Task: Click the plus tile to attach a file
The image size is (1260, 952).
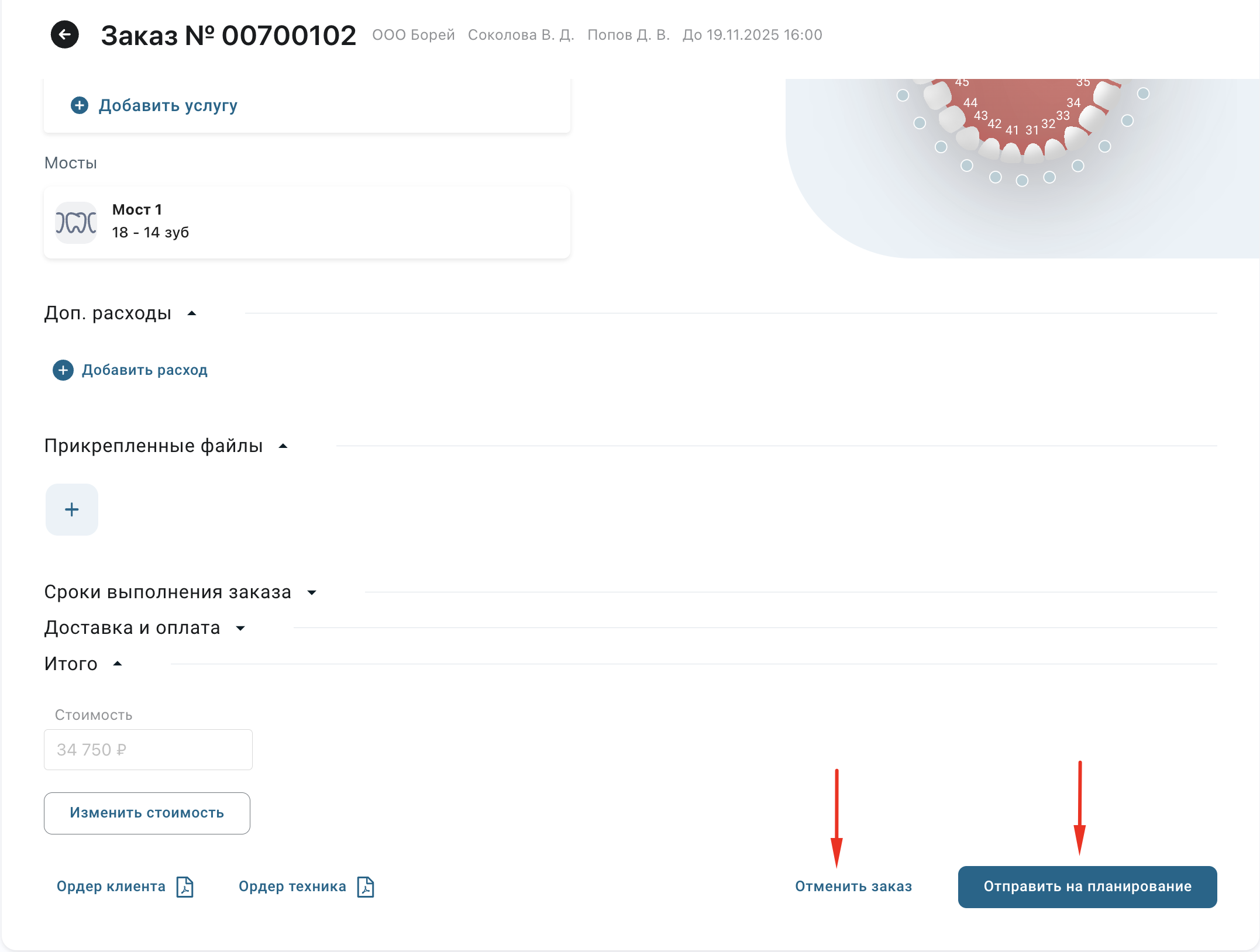Action: pyautogui.click(x=72, y=509)
